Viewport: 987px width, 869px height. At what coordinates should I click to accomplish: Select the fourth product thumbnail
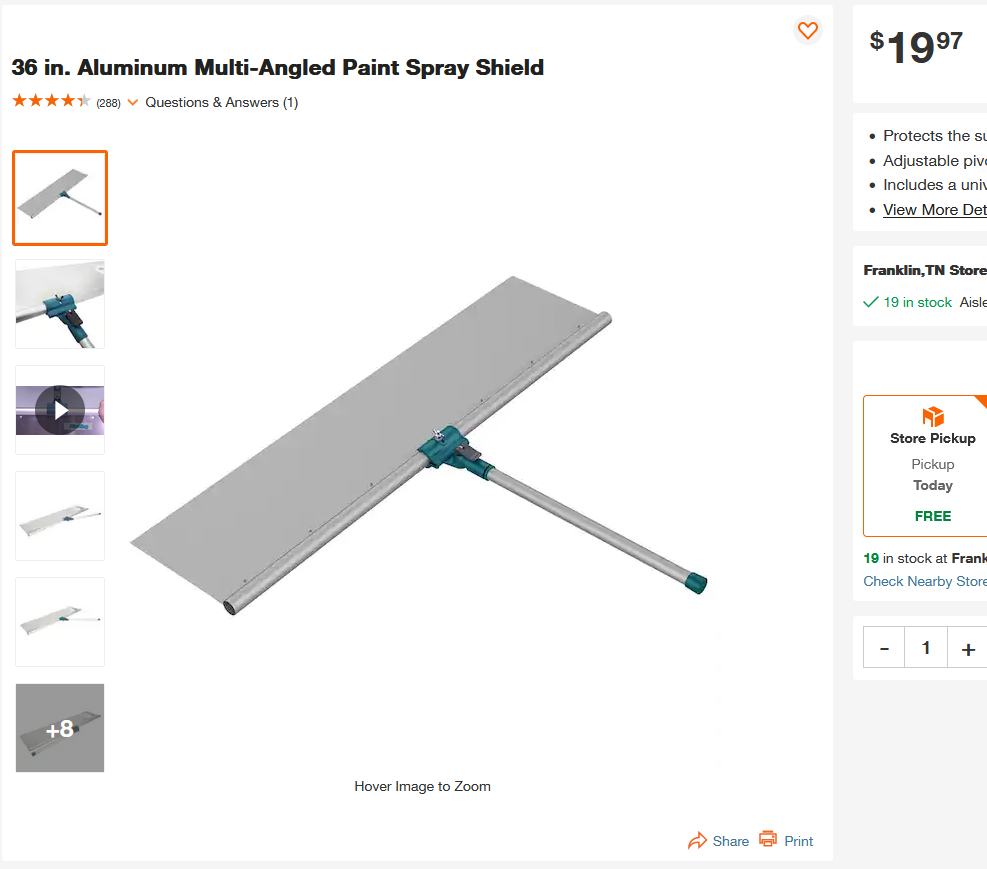60,516
